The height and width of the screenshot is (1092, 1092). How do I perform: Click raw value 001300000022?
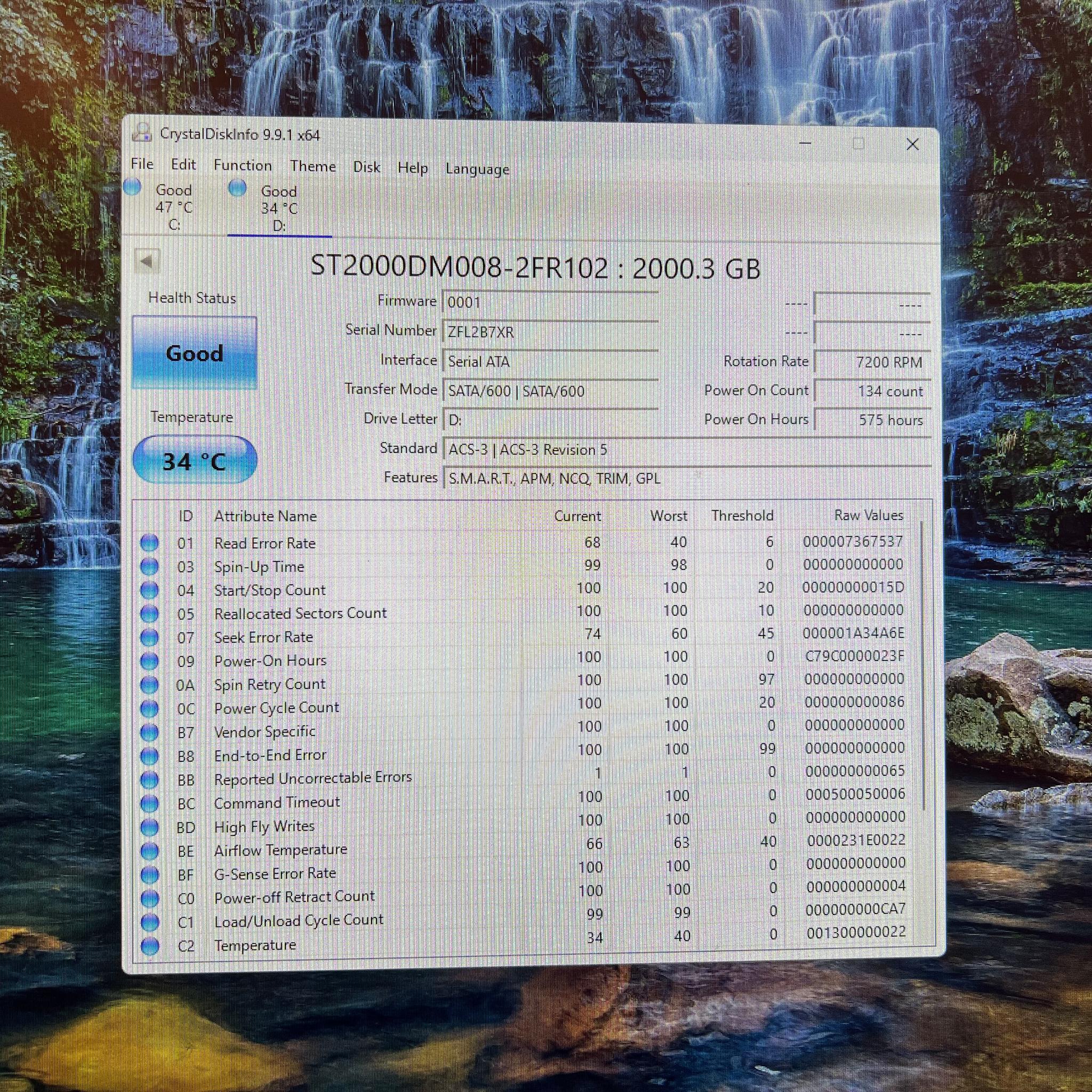coord(856,932)
